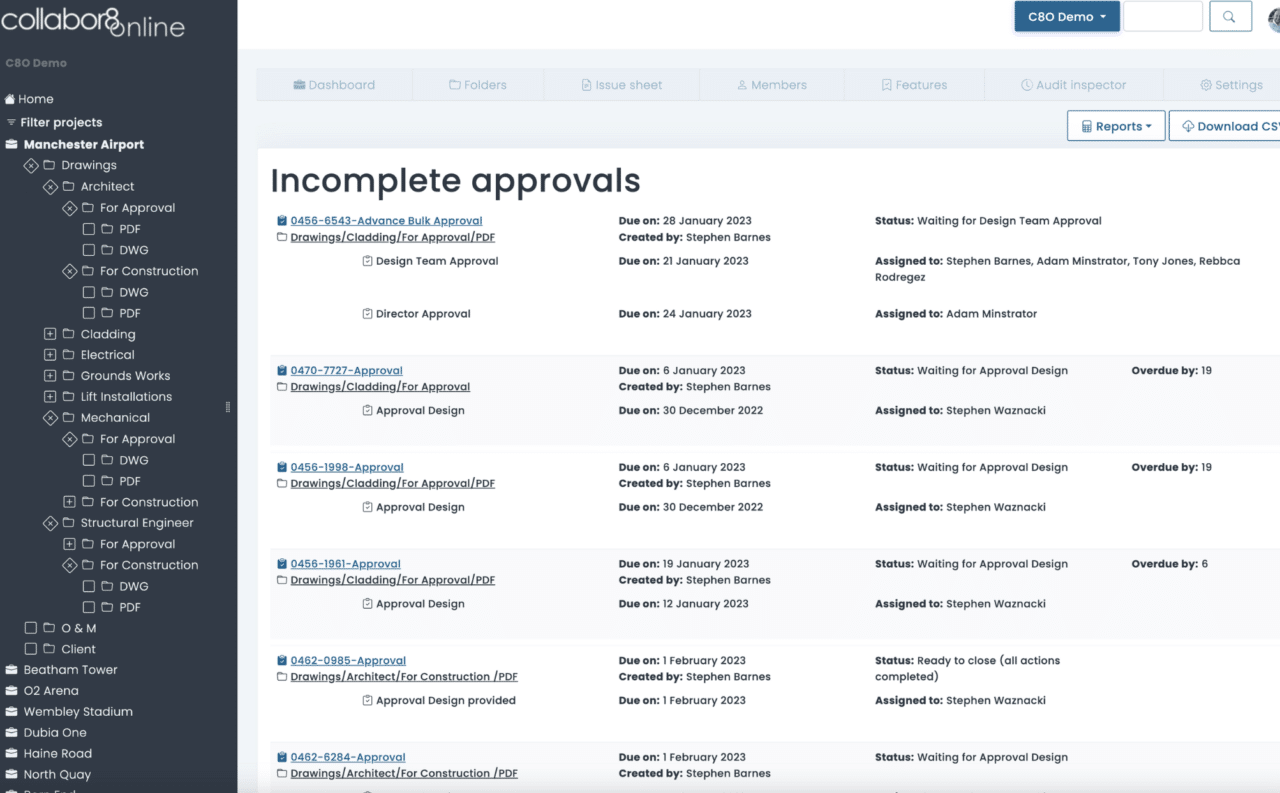Collapse the Mechanical folder tree
Image resolution: width=1280 pixels, height=793 pixels.
[49, 417]
